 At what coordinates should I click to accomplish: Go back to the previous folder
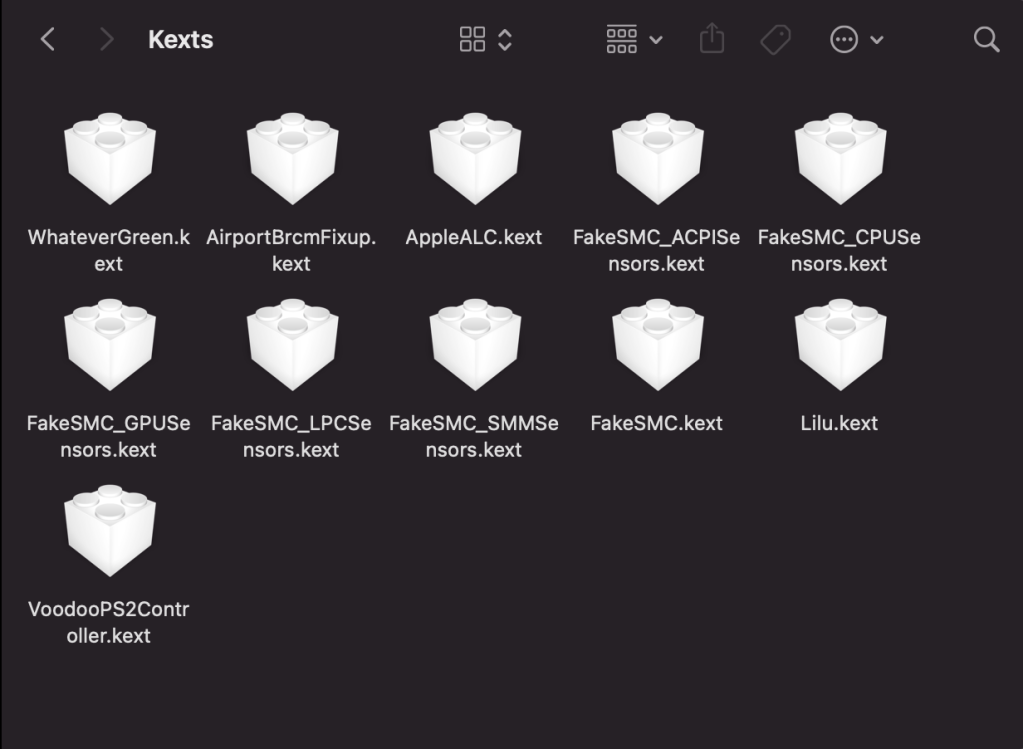pos(47,40)
